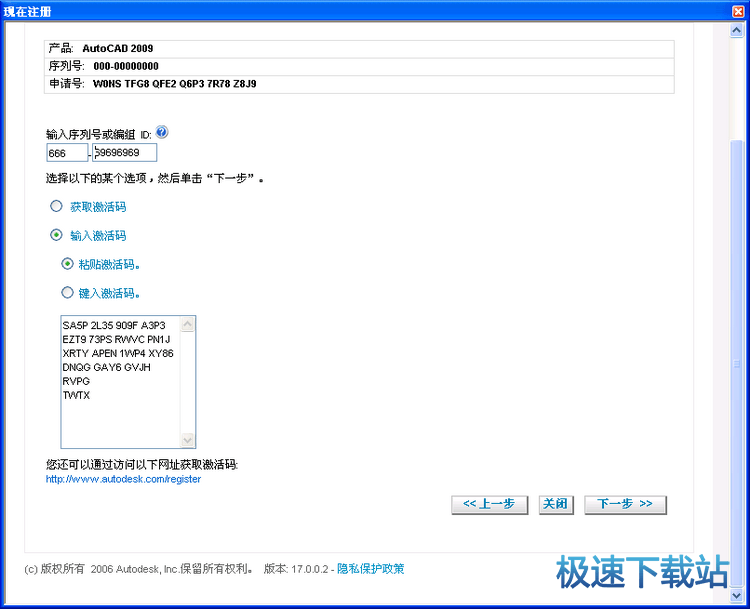Choose the 粘贴激活码 radio option
750x609 pixels.
point(67,264)
